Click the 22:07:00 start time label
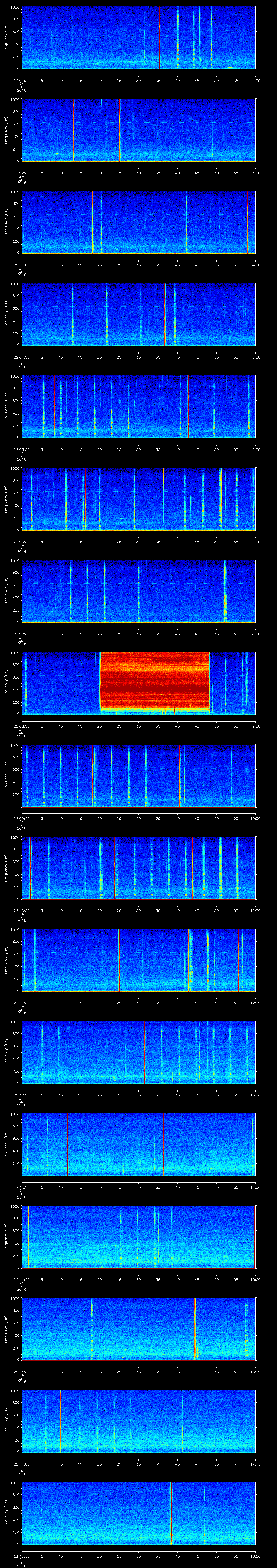This screenshot has height=1568, width=277. click(21, 634)
